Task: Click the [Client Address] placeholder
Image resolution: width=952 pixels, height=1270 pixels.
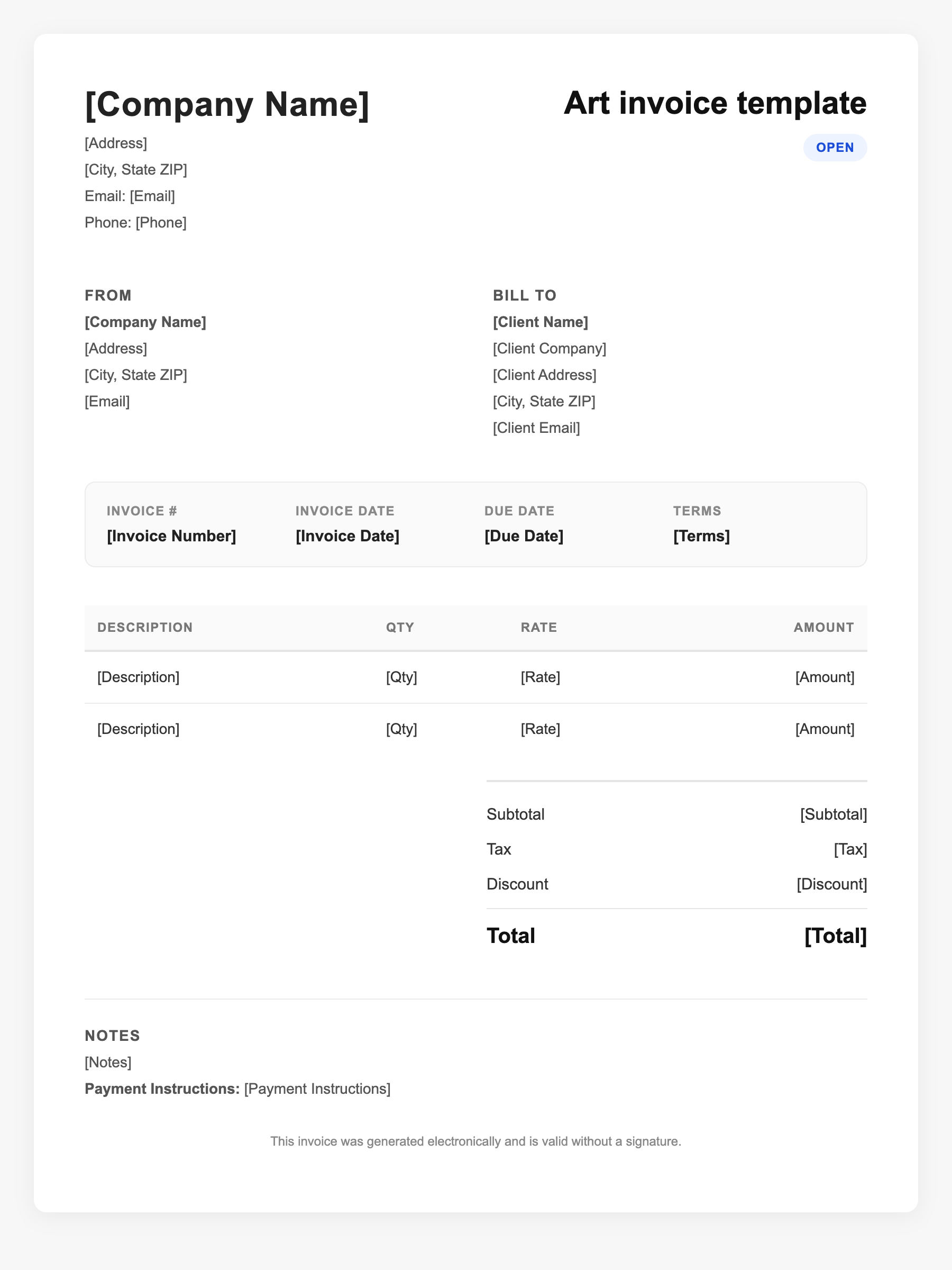Action: (x=544, y=375)
